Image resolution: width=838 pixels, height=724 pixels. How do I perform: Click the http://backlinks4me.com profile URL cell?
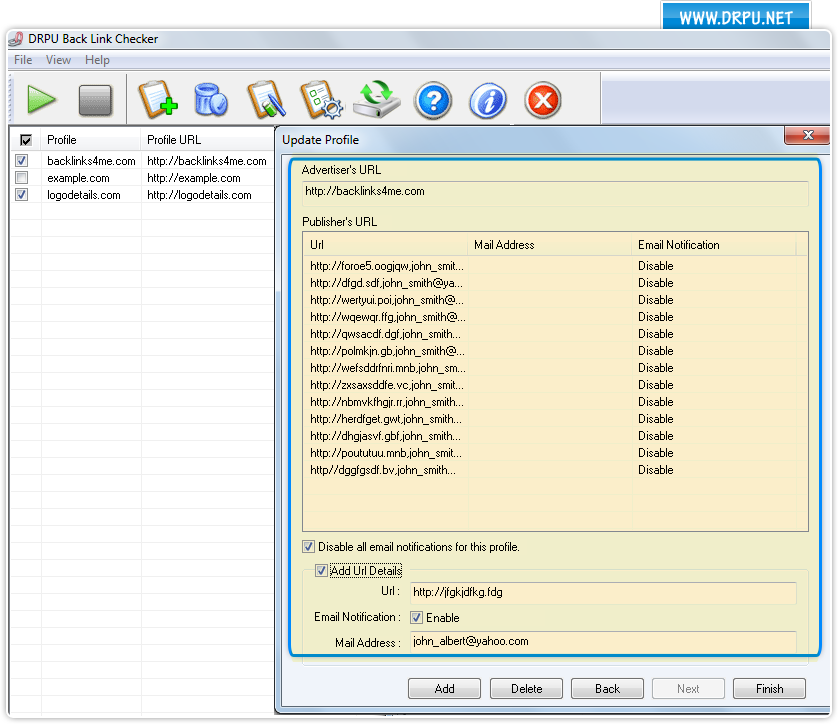[206, 161]
